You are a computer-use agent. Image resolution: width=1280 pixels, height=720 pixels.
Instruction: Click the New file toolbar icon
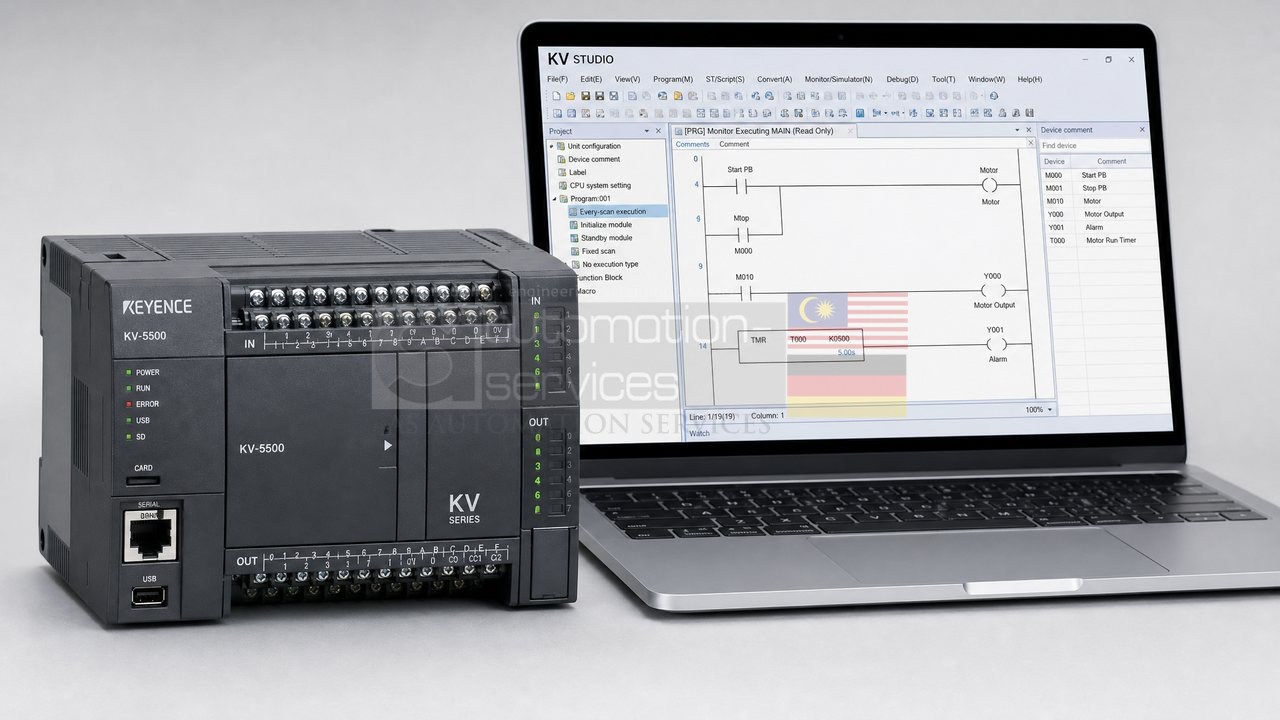[556, 96]
